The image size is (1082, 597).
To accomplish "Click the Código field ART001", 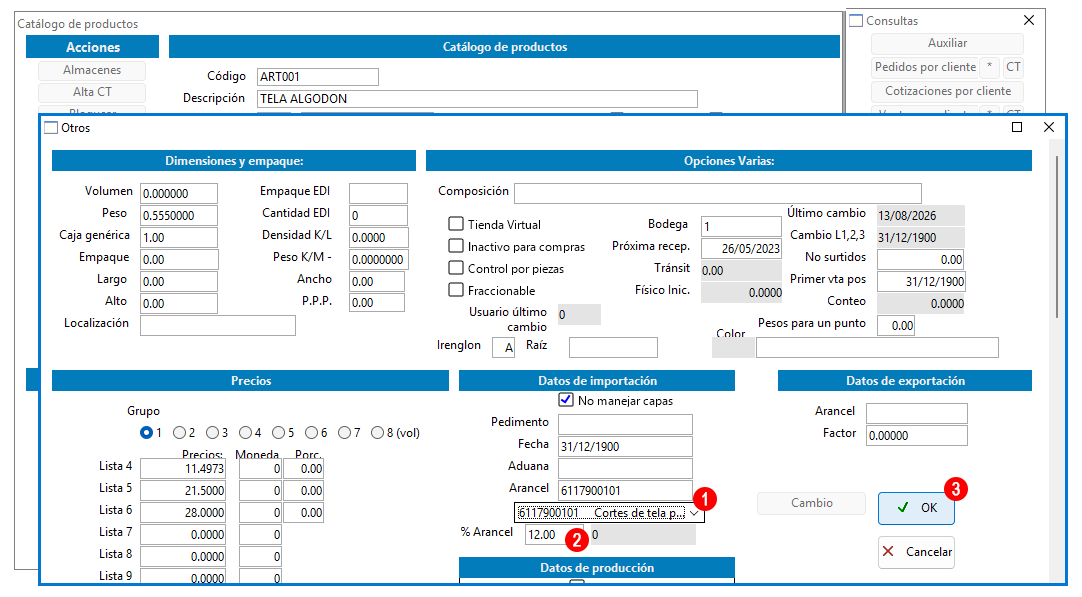I will point(318,77).
